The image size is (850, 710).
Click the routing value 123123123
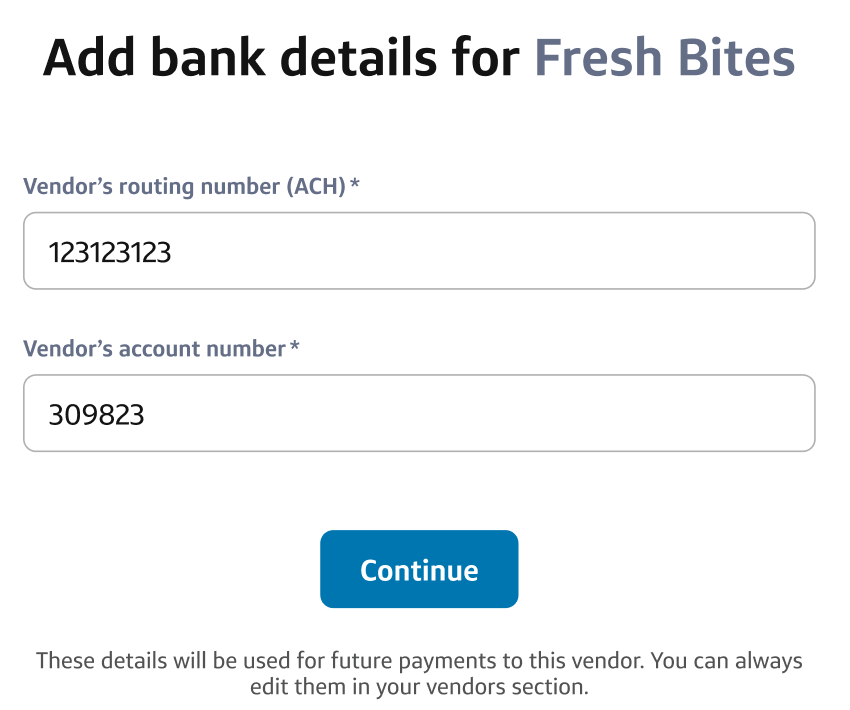click(x=110, y=252)
